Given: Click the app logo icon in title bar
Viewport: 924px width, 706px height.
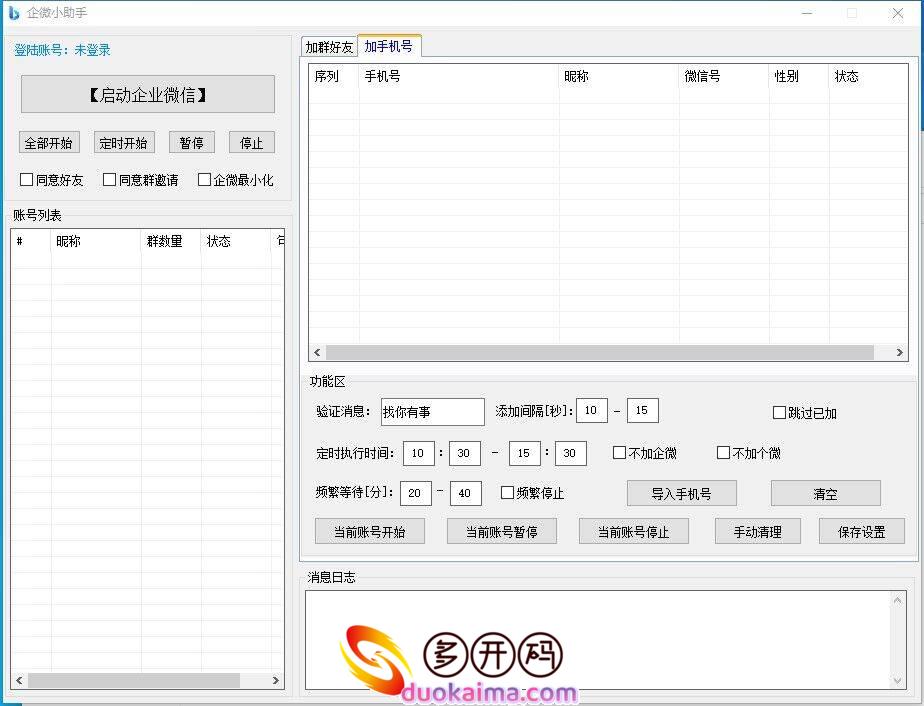Looking at the screenshot, I should [14, 13].
